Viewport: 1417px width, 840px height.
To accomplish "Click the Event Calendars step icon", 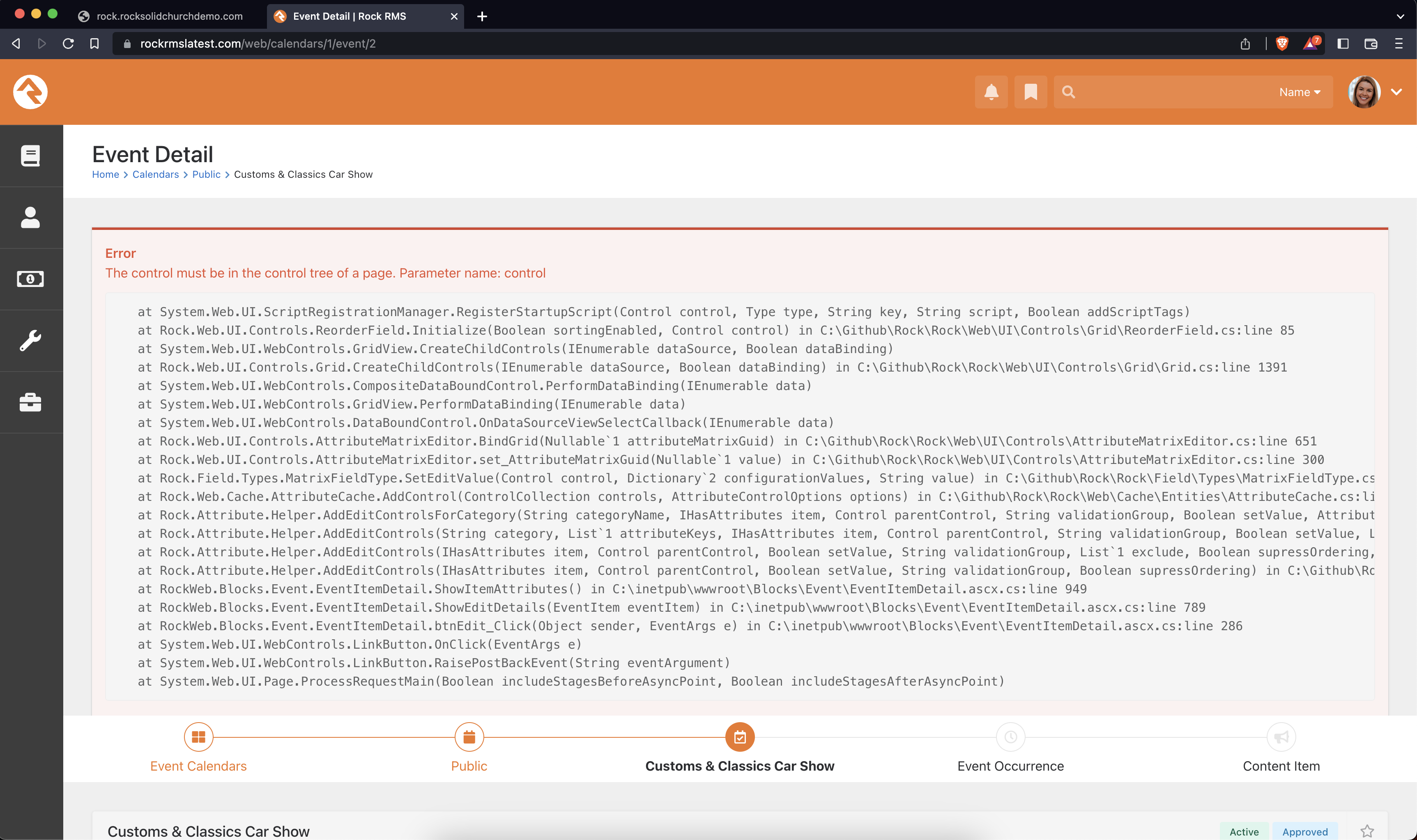I will pos(198,737).
